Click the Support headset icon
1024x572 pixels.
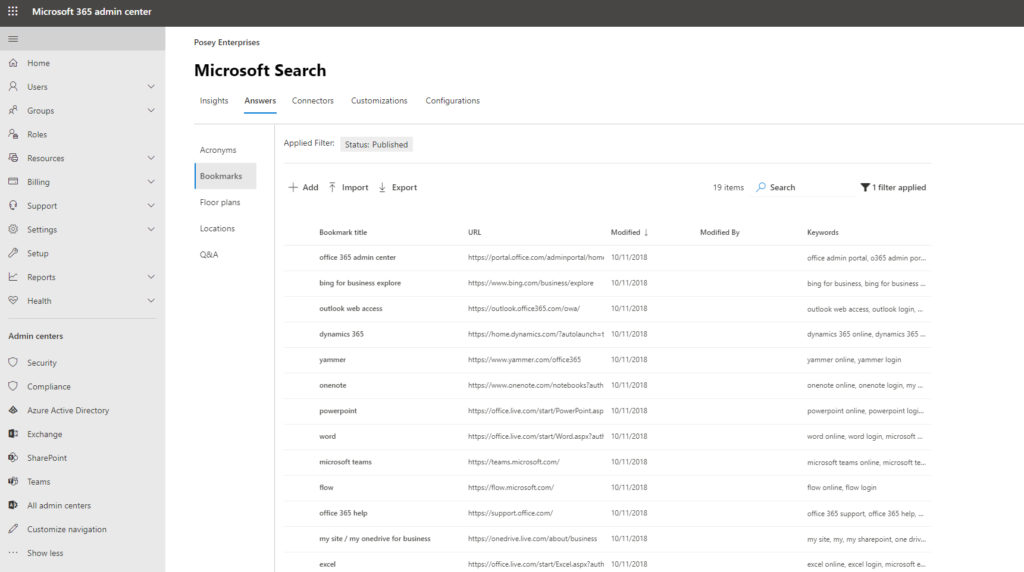coord(13,205)
